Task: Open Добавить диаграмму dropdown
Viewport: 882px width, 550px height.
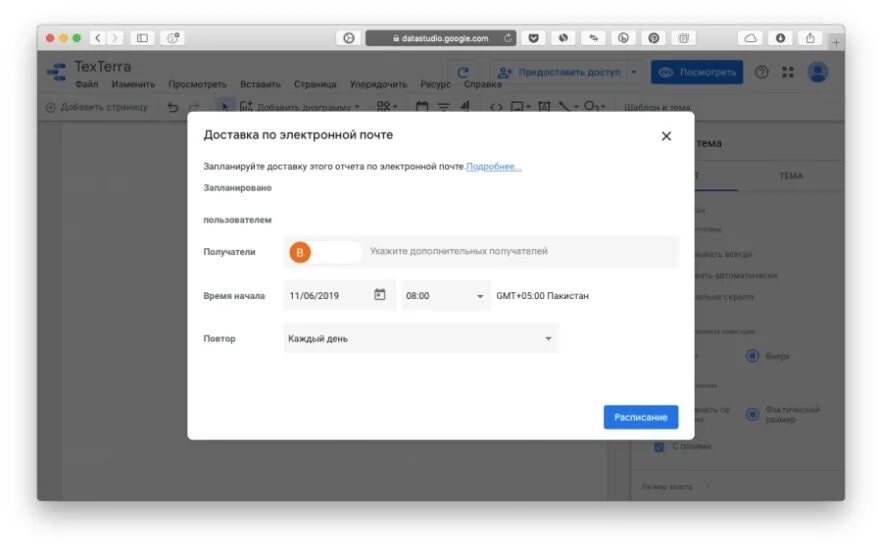Action: click(x=300, y=107)
